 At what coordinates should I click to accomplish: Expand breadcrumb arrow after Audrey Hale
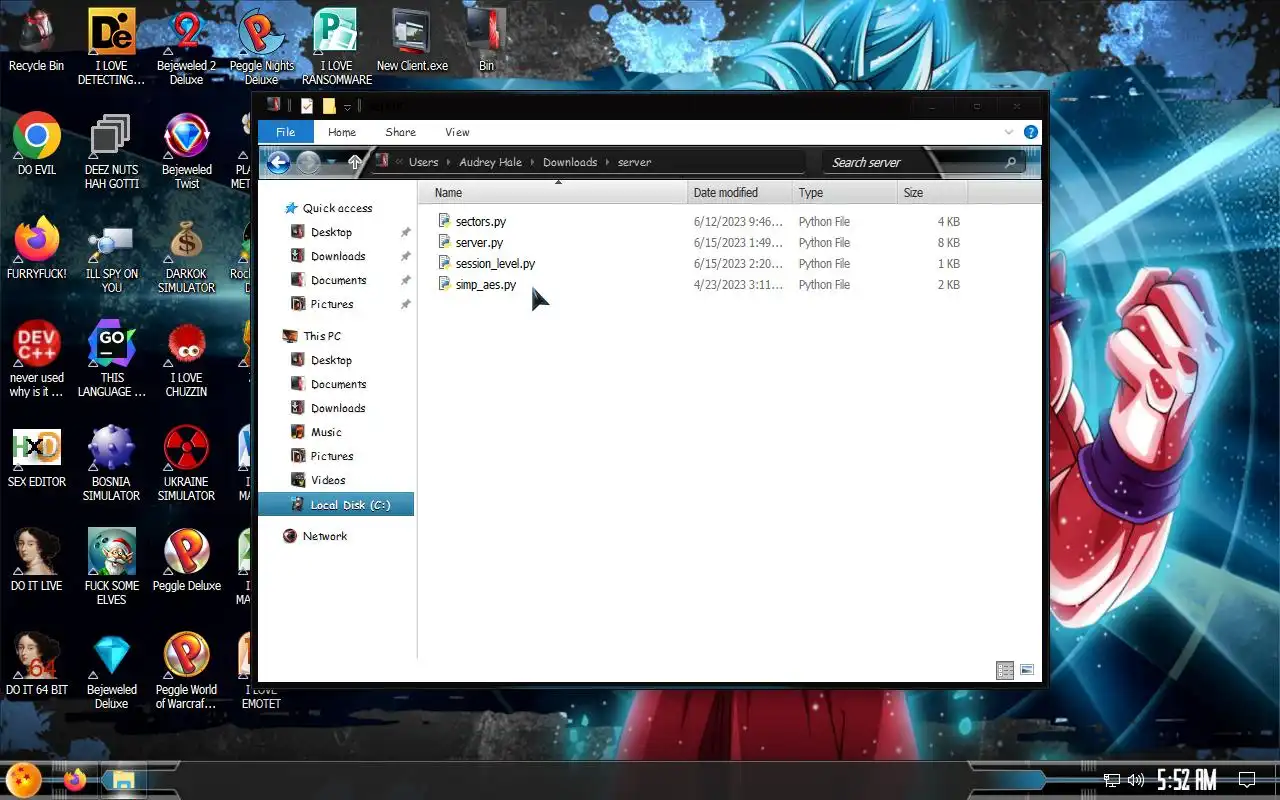pos(533,162)
